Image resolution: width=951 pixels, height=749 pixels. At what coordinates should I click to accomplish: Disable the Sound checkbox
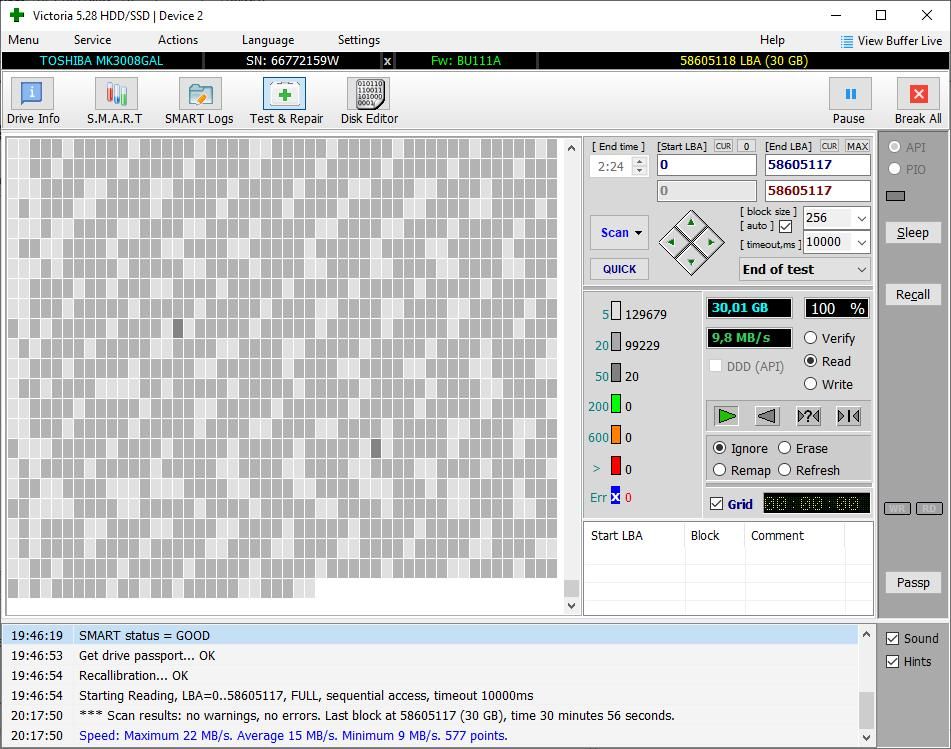click(x=892, y=638)
